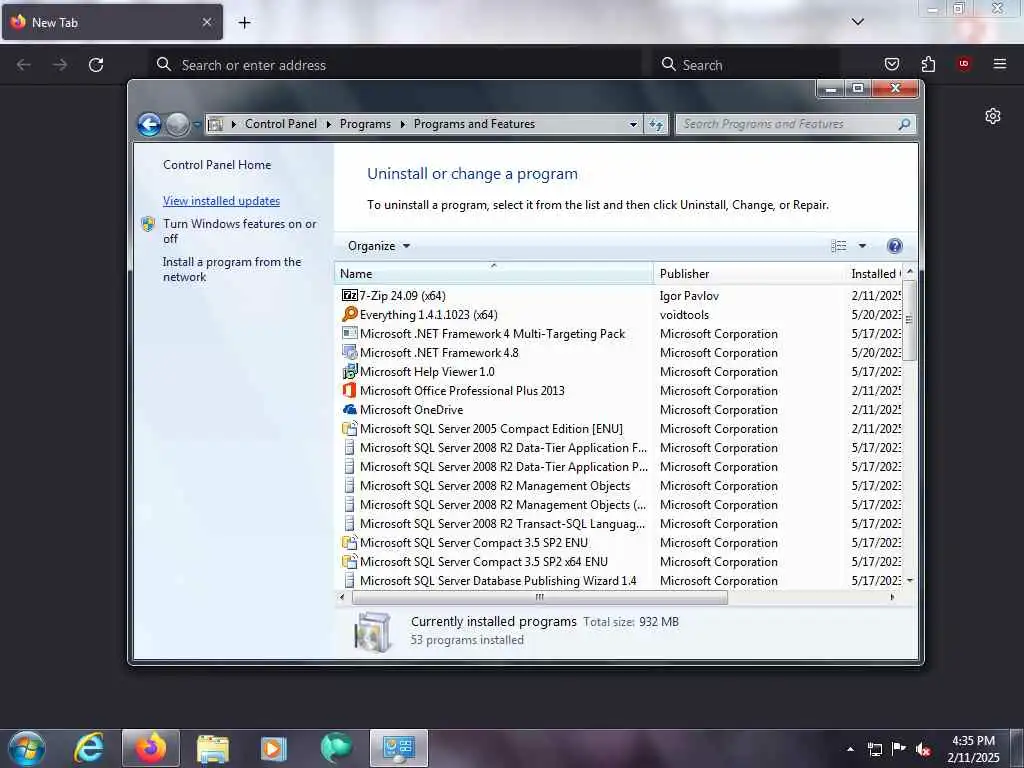Click the Forward arrow in Control Panel
Screen dimensions: 1024x768
[x=177, y=124]
